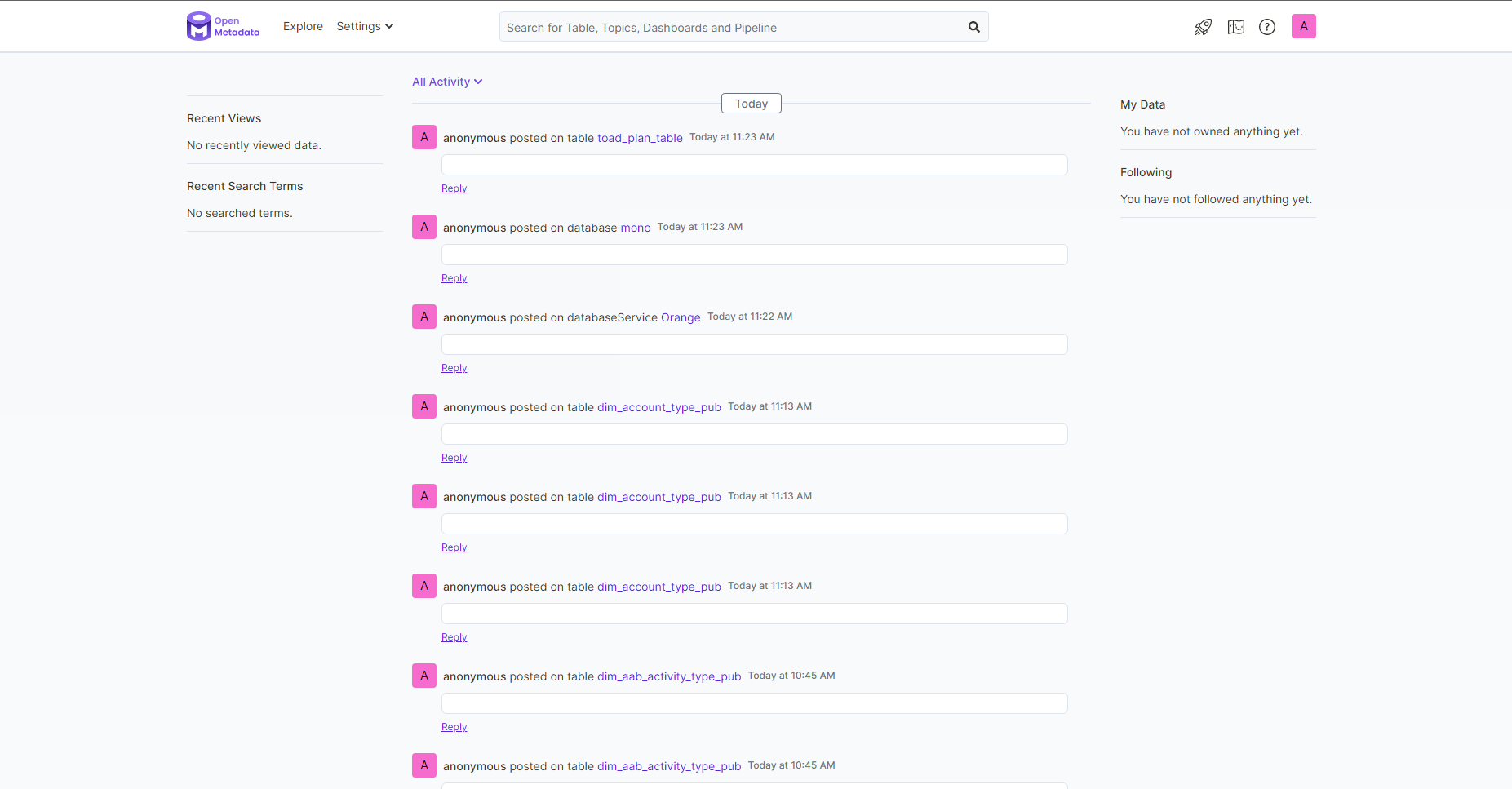Reply to the Orange databaseService post
The height and width of the screenshot is (789, 1512).
454,368
